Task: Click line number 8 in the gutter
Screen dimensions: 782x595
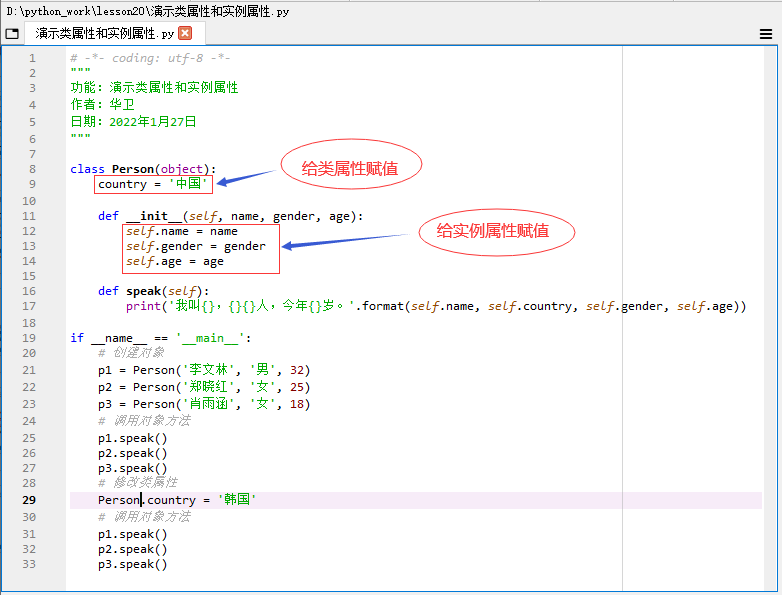Action: 32,169
